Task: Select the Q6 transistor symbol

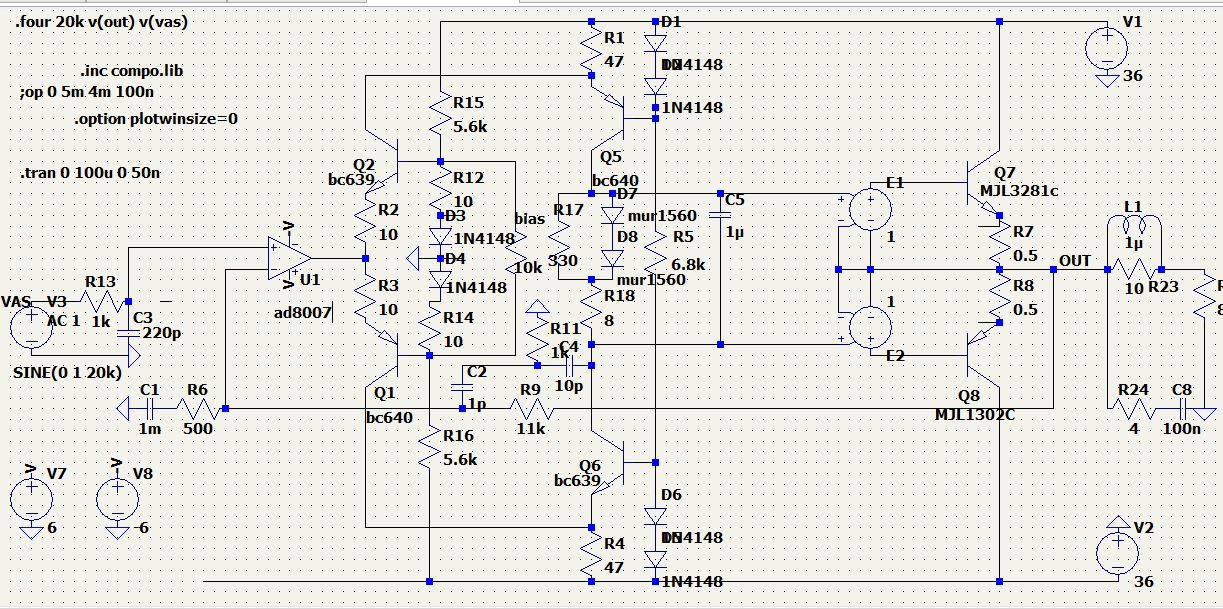Action: click(x=608, y=462)
